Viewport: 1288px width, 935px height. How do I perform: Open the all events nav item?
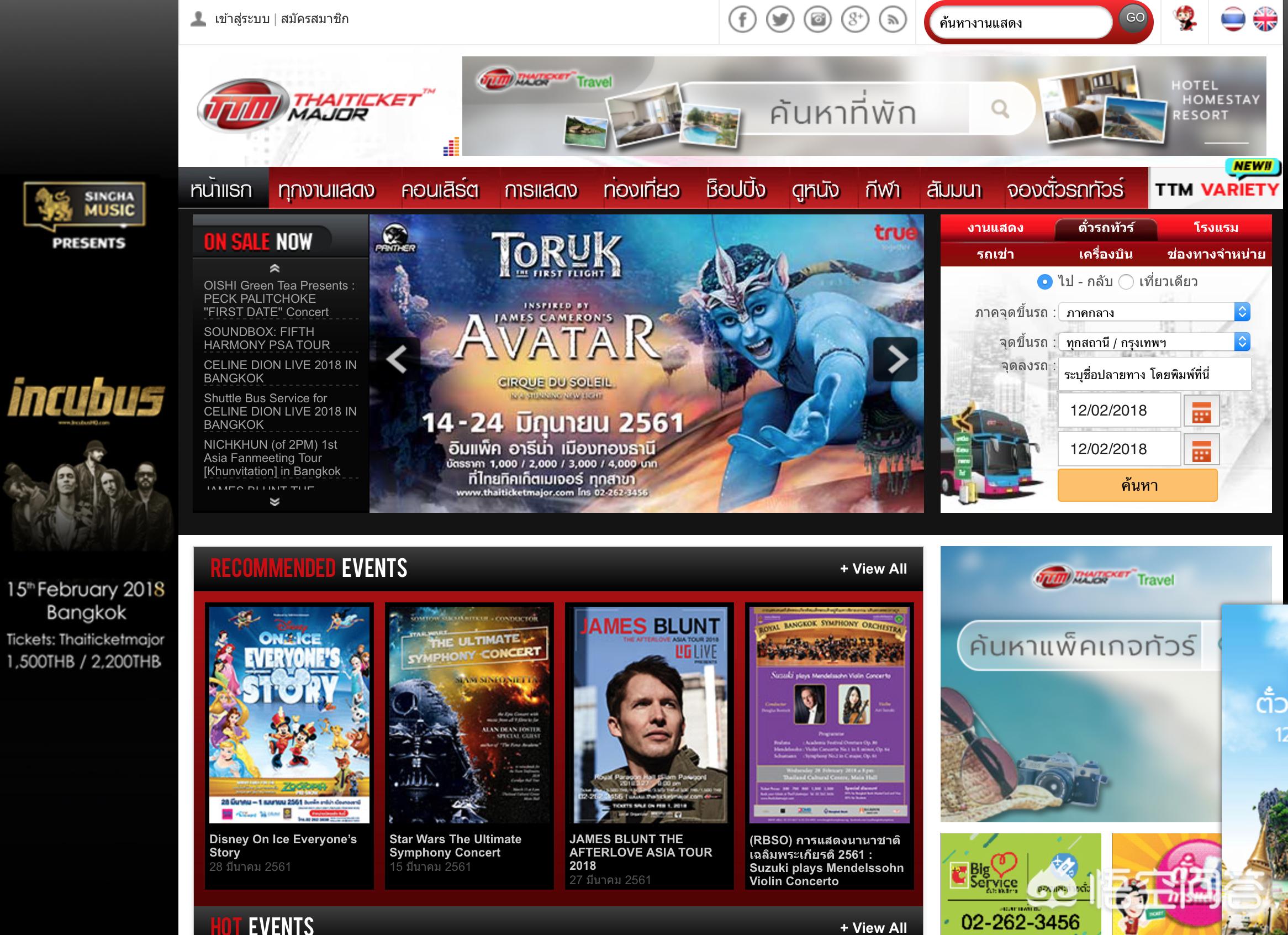(x=326, y=188)
